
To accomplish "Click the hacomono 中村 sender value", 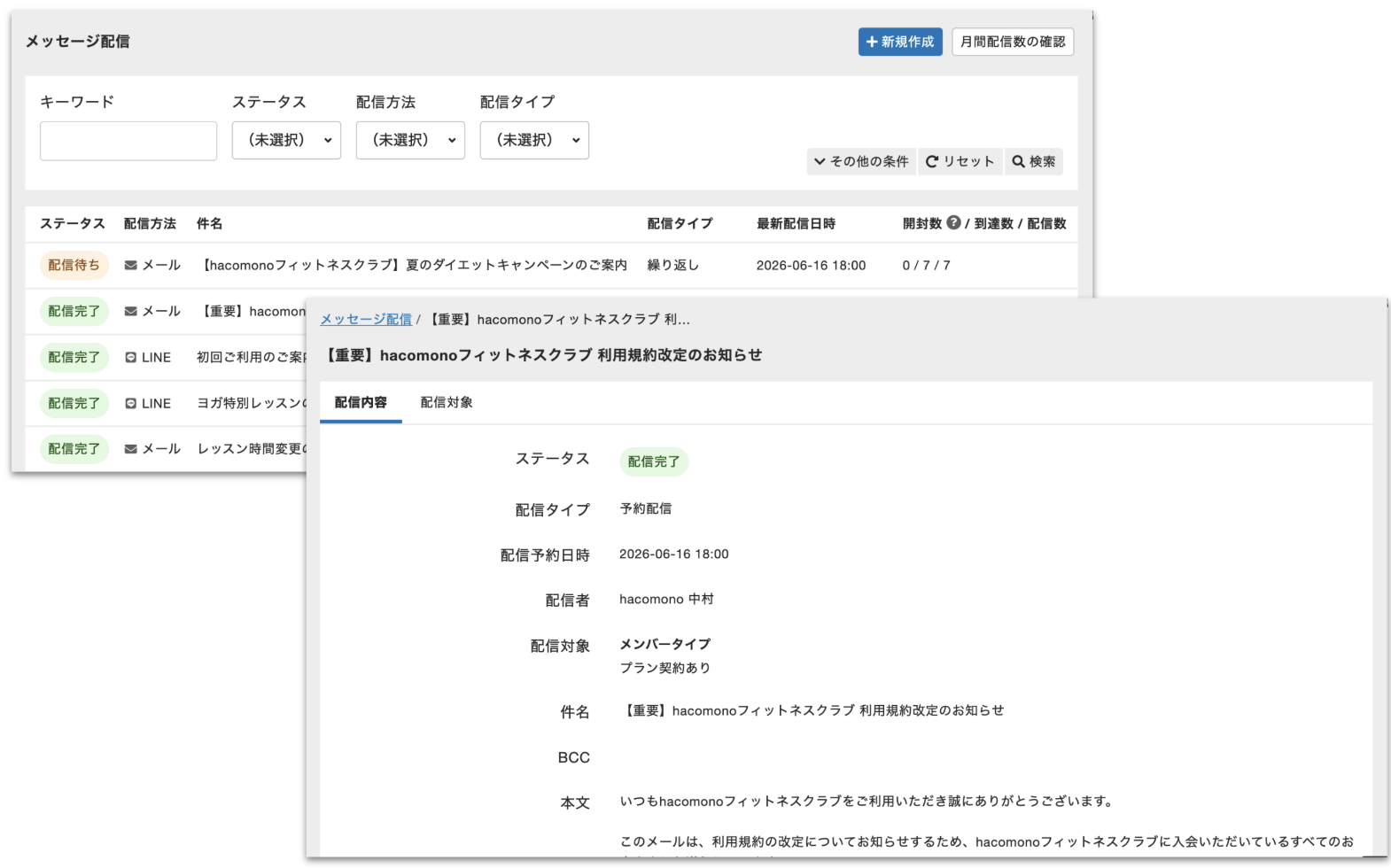I will pos(666,599).
